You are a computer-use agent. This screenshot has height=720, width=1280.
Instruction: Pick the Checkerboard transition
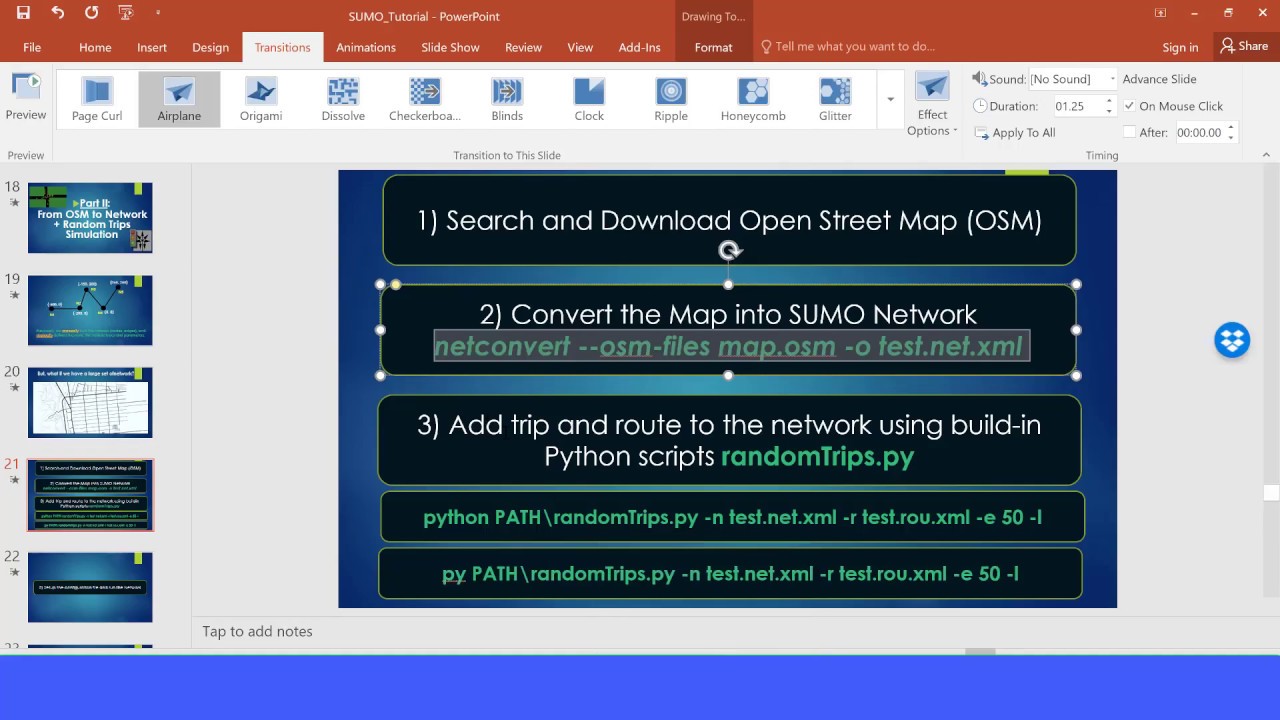[425, 99]
